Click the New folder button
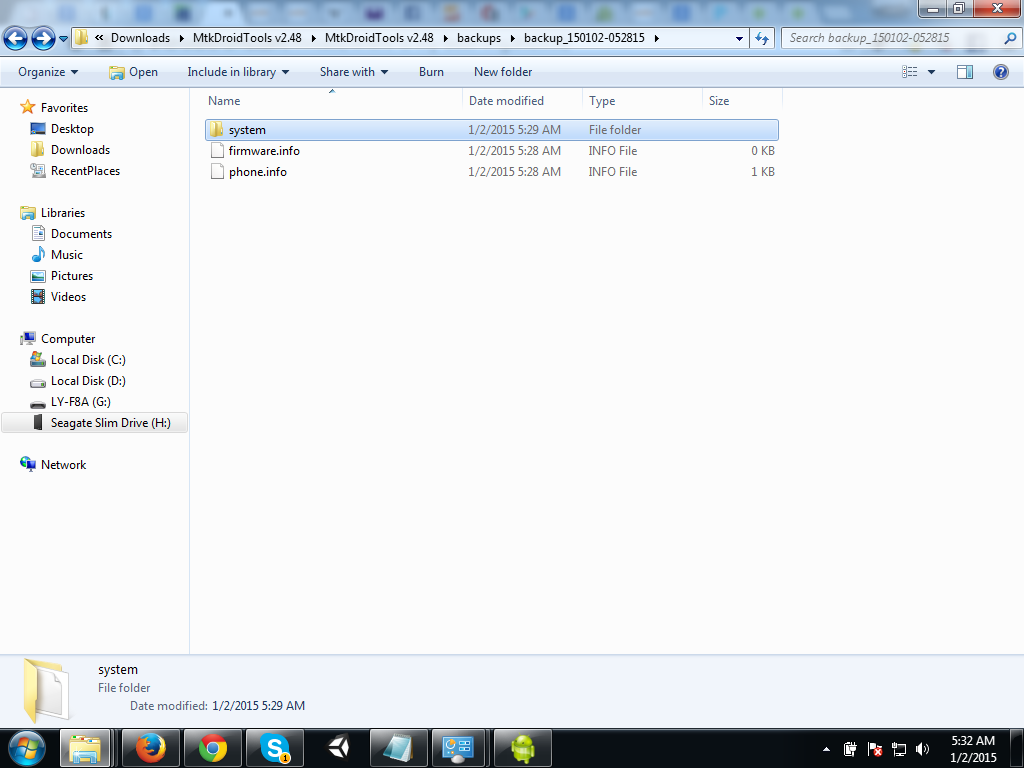The height and width of the screenshot is (768, 1024). tap(503, 72)
